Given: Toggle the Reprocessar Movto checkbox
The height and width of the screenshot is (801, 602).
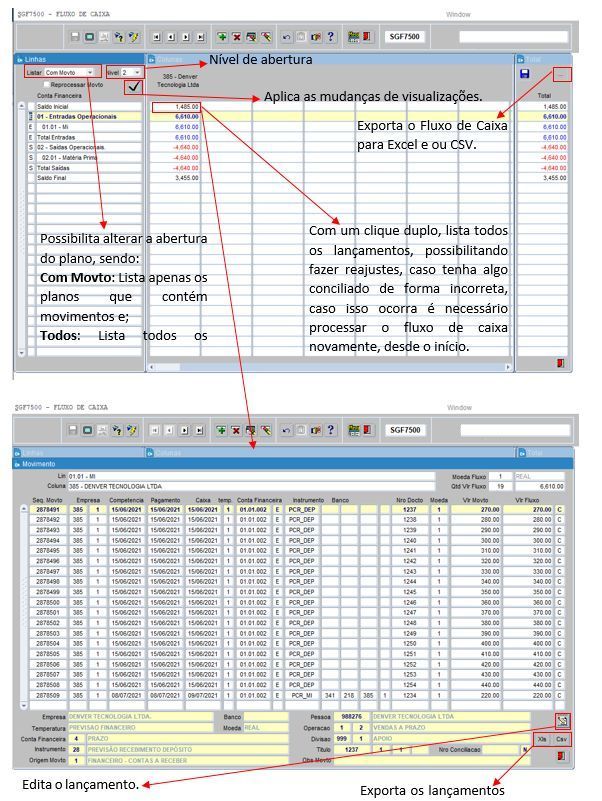Looking at the screenshot, I should coord(45,85).
